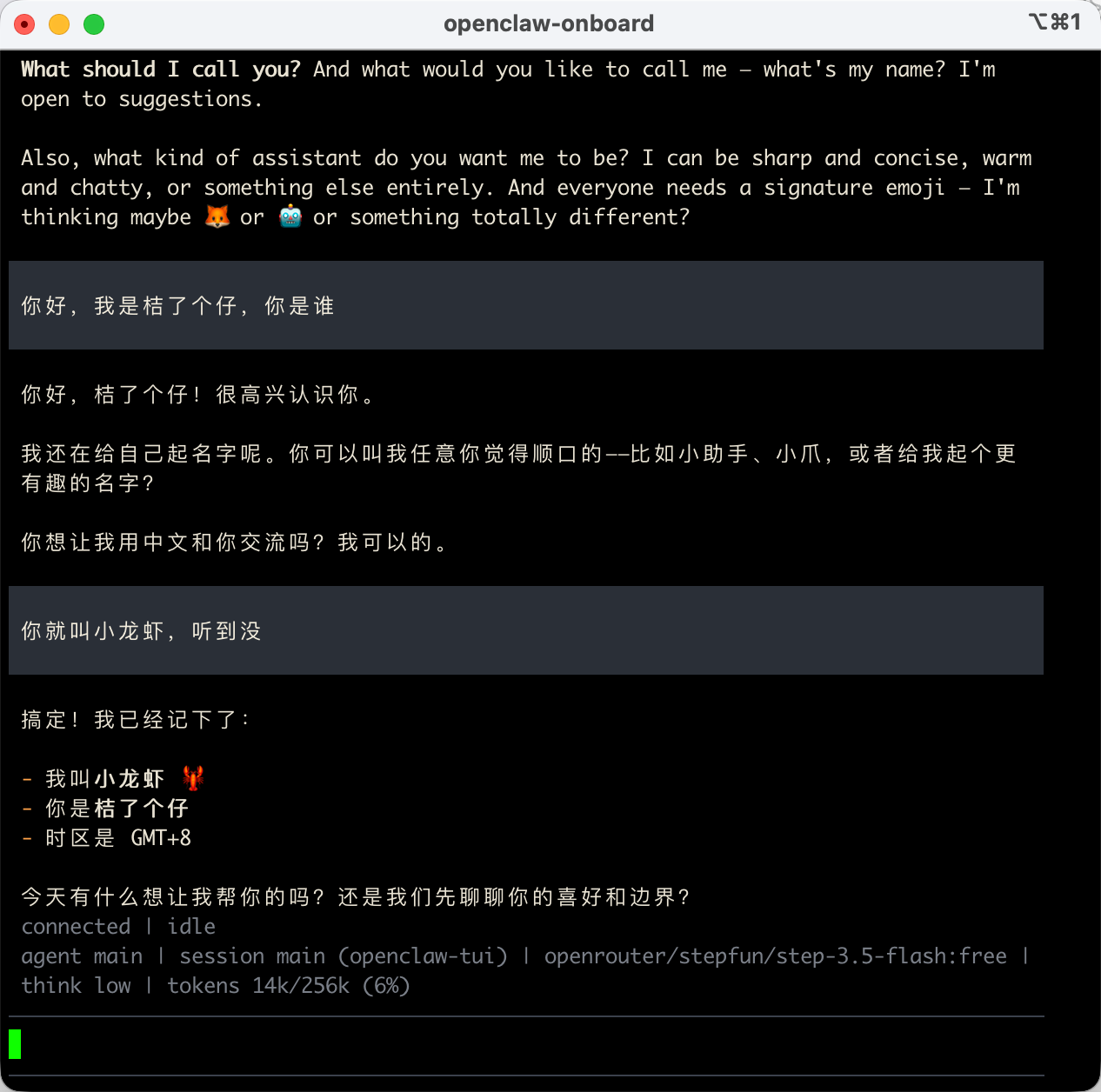This screenshot has width=1101, height=1092.
Task: Click the "agent main" status label
Action: click(82, 956)
